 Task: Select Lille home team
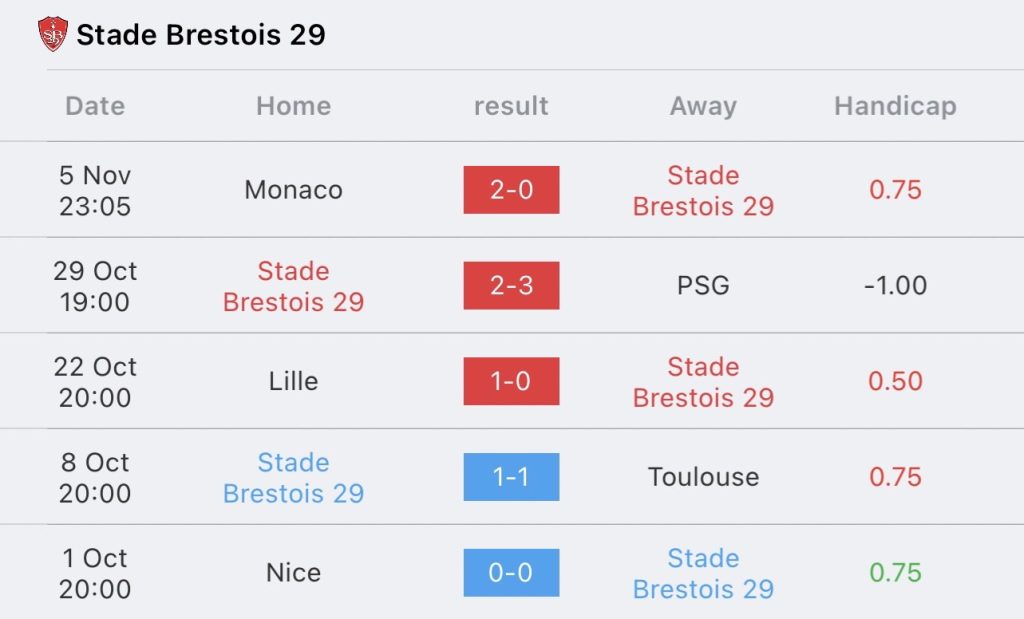coord(293,381)
